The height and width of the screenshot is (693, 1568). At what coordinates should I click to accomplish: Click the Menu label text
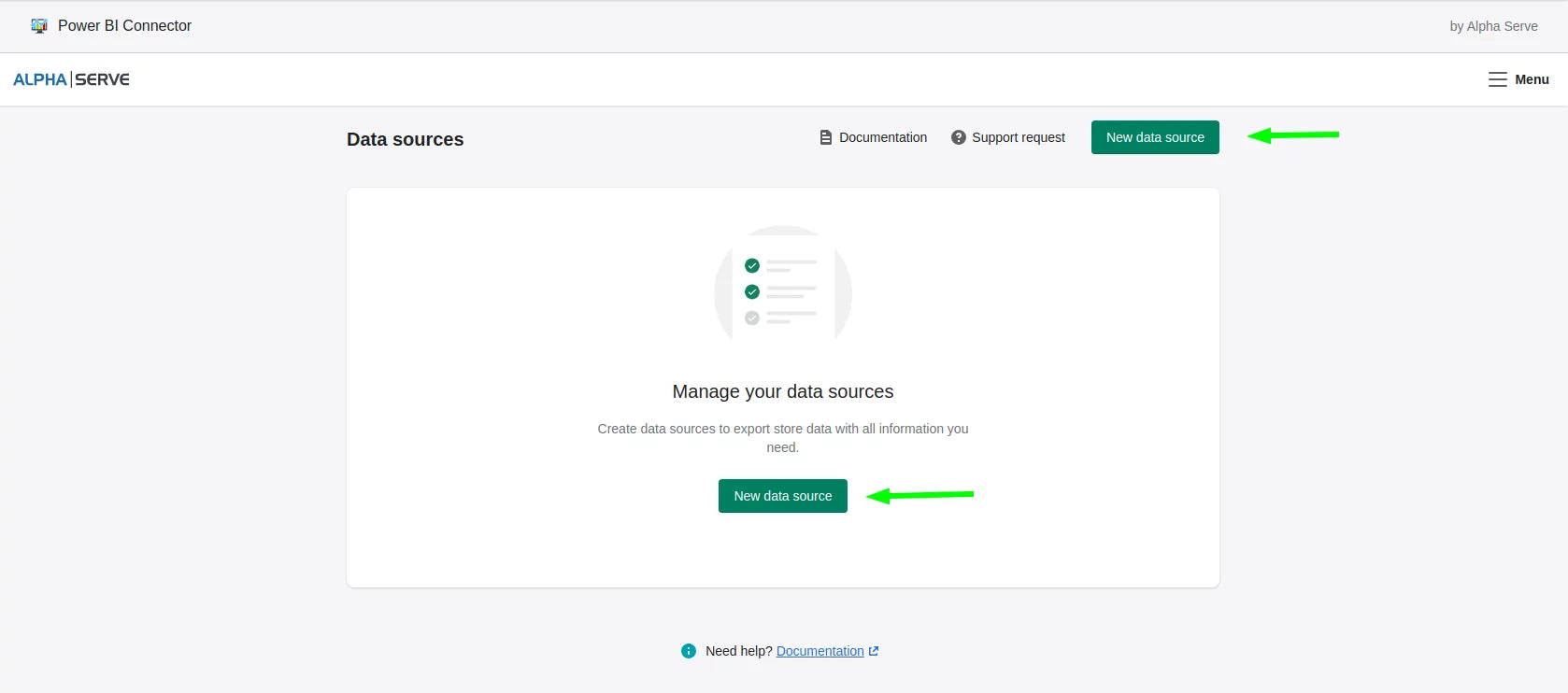click(x=1532, y=79)
